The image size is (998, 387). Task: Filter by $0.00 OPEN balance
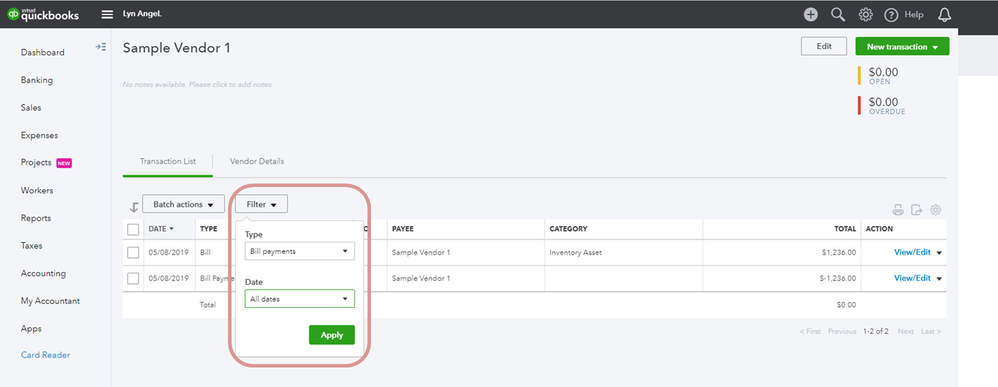pyautogui.click(x=883, y=76)
